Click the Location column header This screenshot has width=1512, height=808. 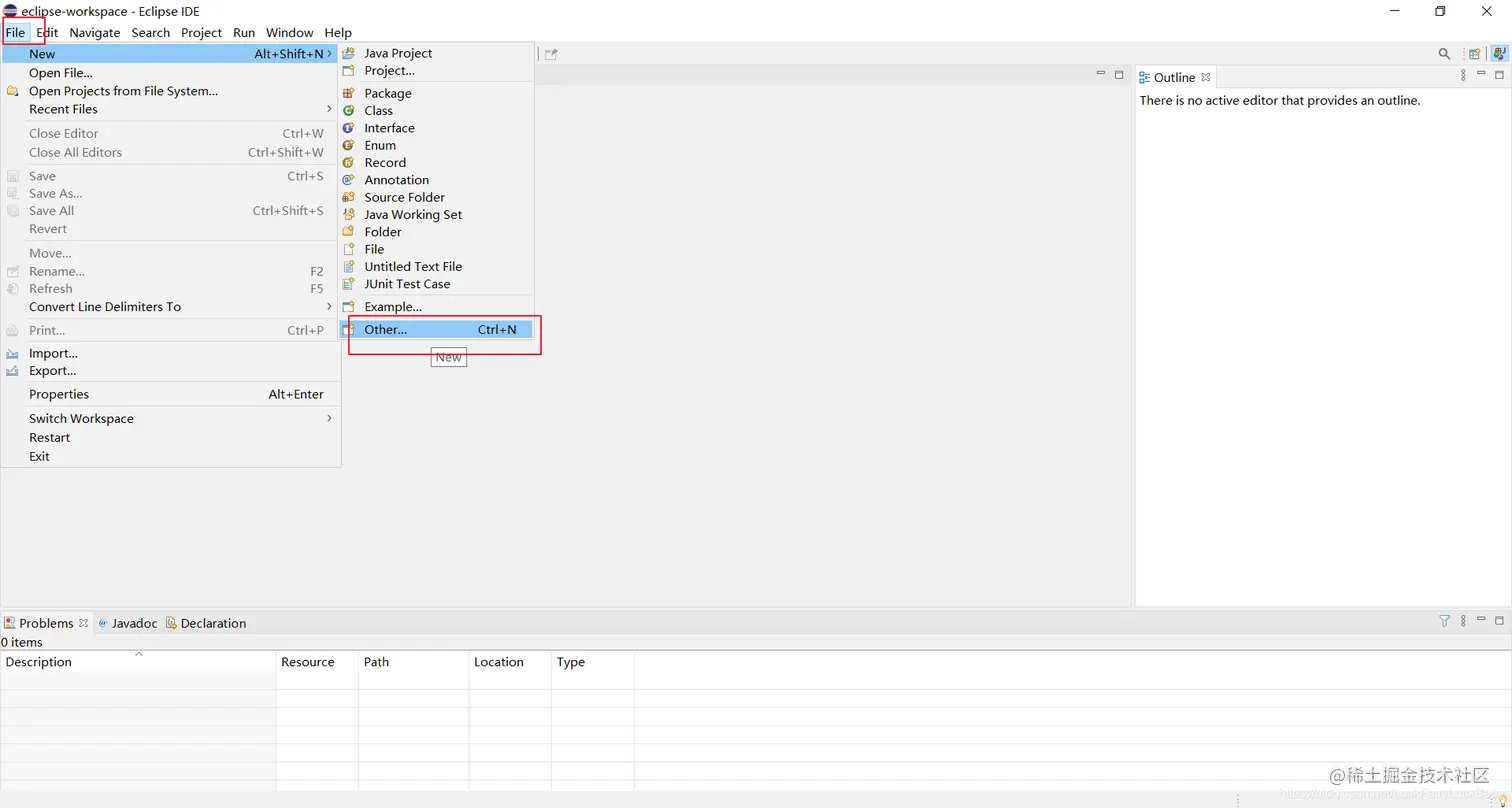coord(510,662)
